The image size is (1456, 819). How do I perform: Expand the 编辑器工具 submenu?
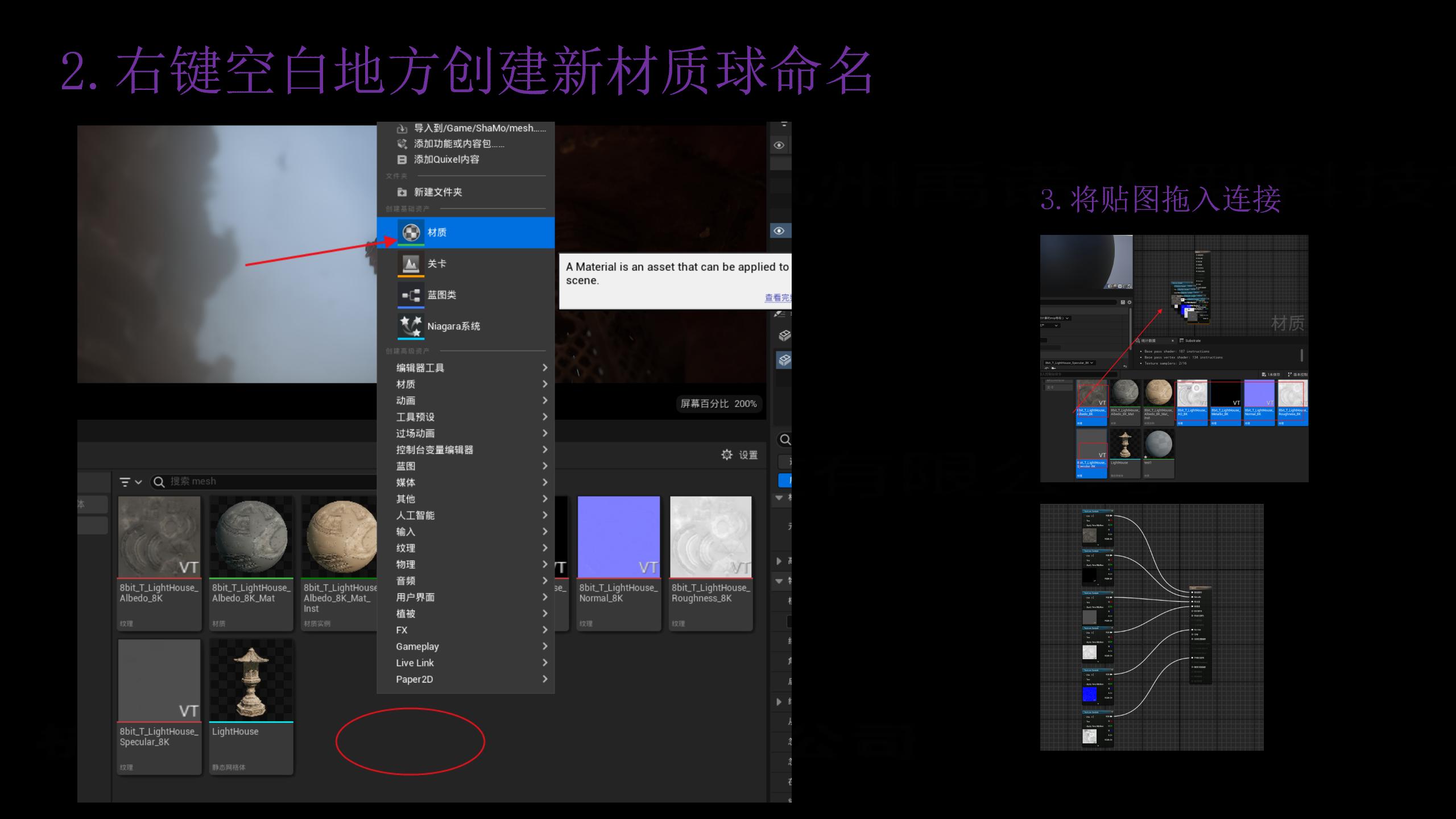click(465, 367)
